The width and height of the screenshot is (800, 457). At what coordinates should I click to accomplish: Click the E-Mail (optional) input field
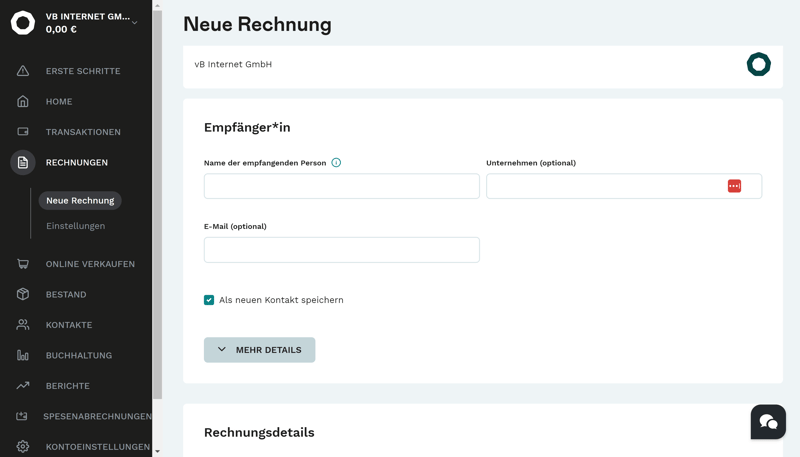tap(341, 250)
